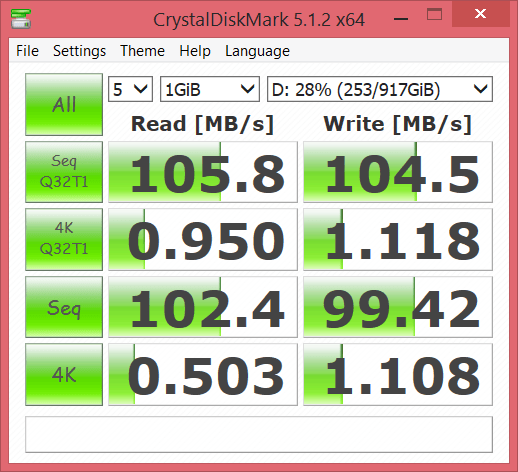Image resolution: width=518 pixels, height=472 pixels.
Task: Start the Seq Q32T1 test
Action: click(64, 172)
